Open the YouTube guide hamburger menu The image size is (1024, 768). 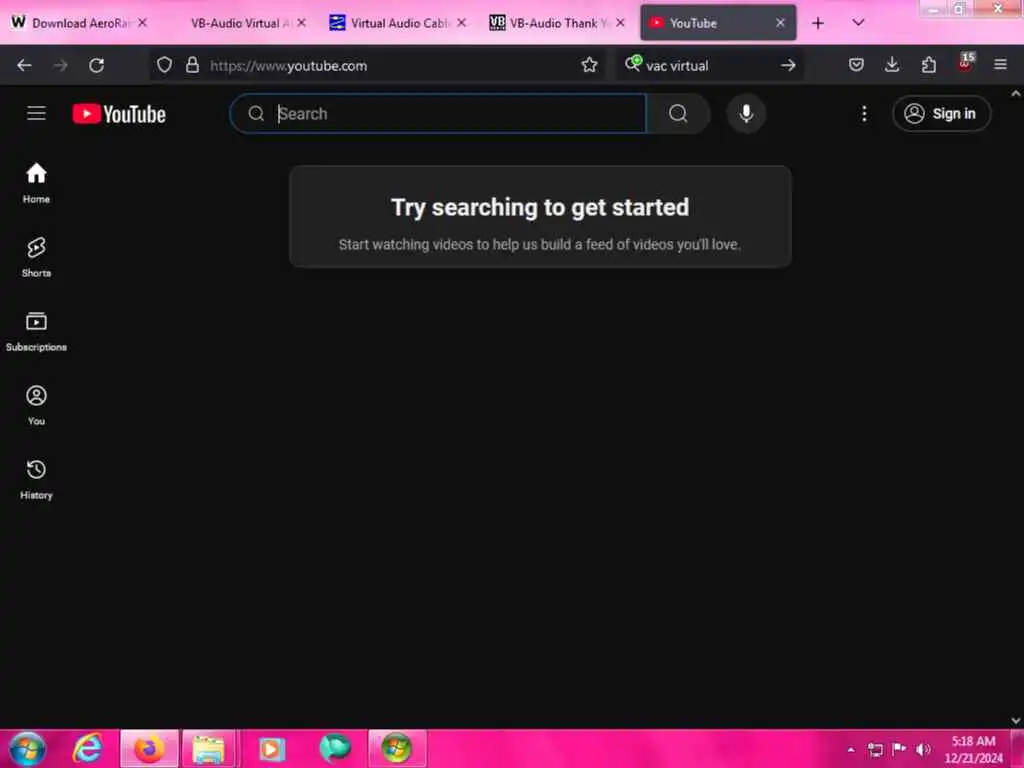pyautogui.click(x=37, y=114)
